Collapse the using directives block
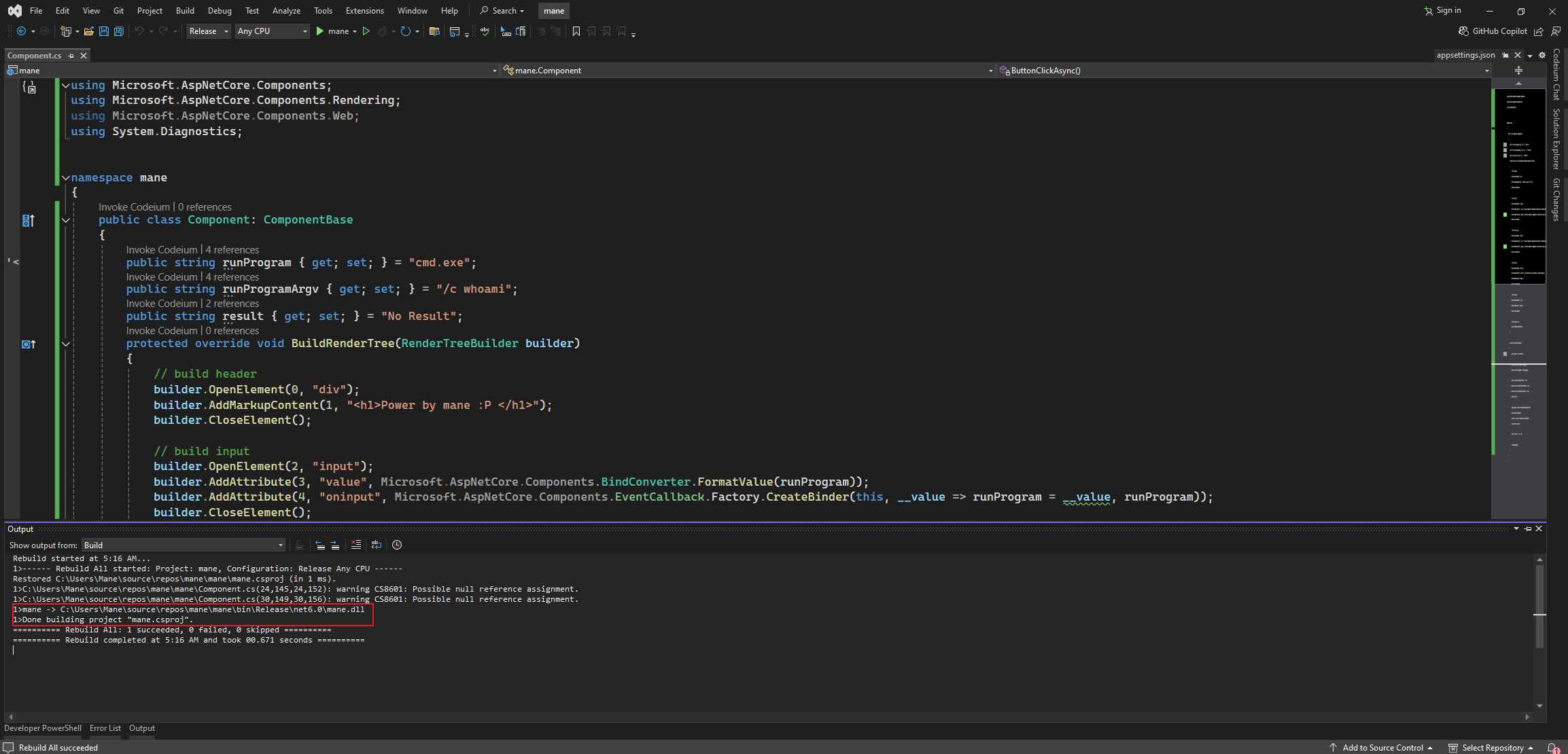1568x754 pixels. click(66, 86)
